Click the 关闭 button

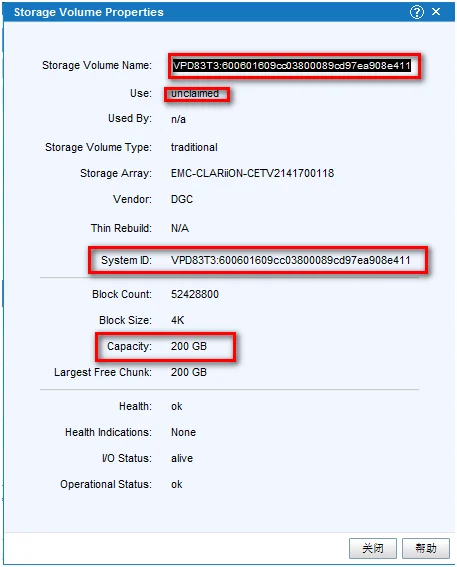372,548
